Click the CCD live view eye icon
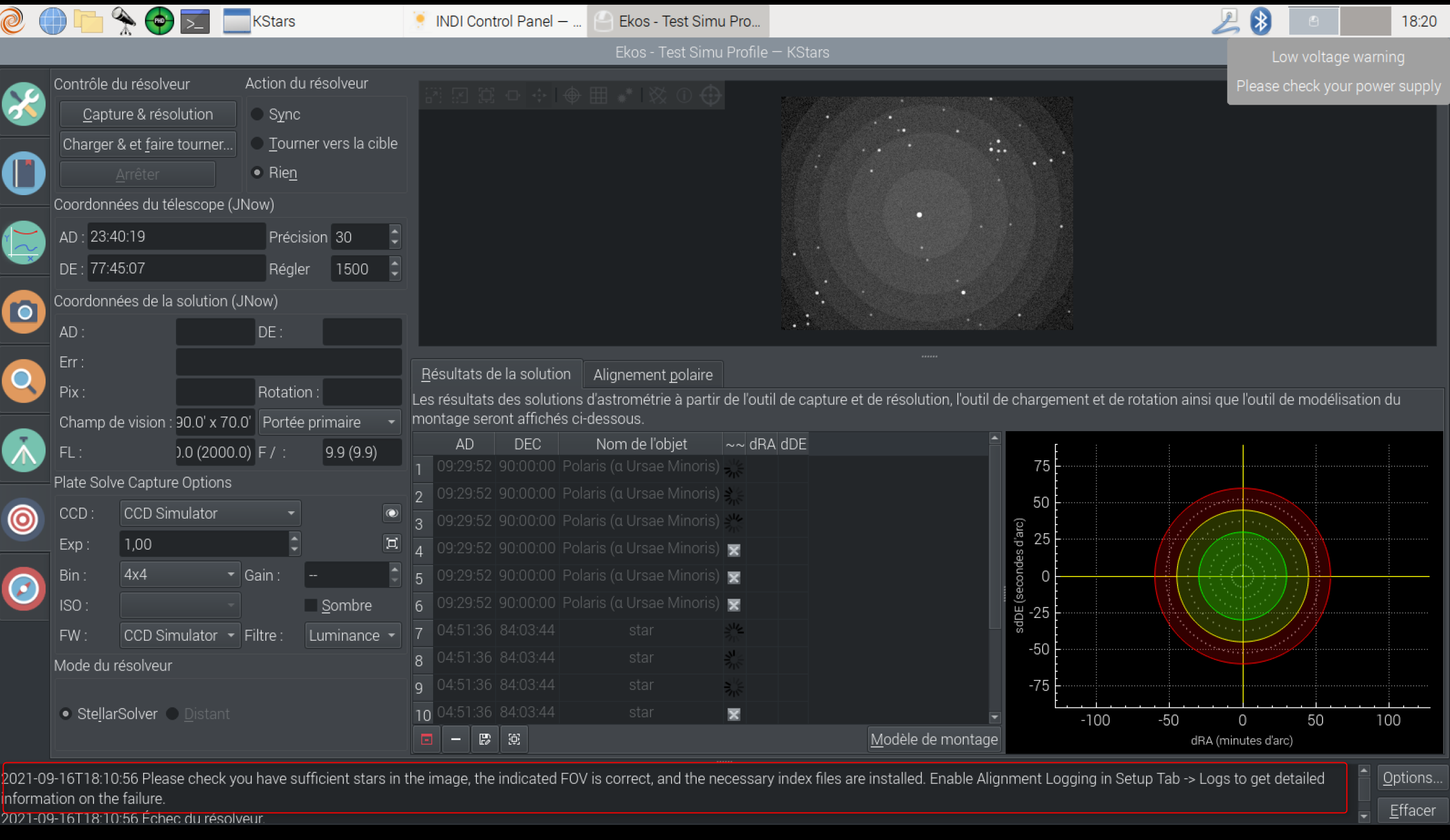1450x840 pixels. click(392, 513)
